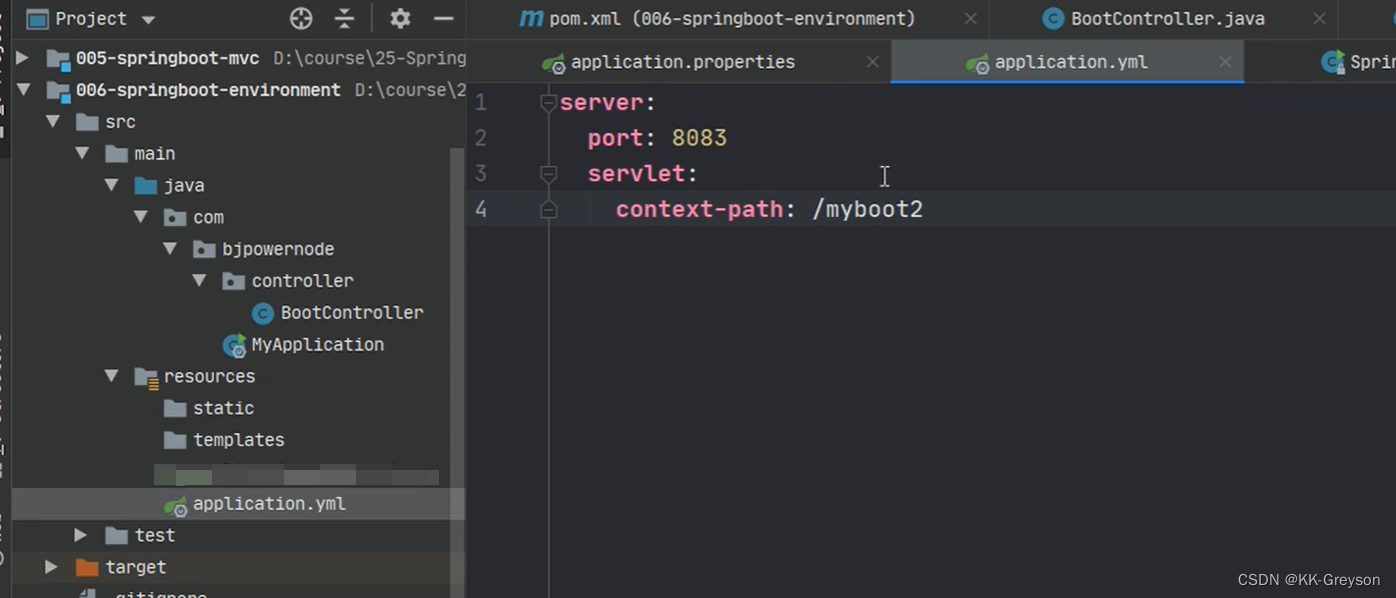Image resolution: width=1396 pixels, height=598 pixels.
Task: Click the Spring icon on application.properties tab
Action: (x=554, y=63)
